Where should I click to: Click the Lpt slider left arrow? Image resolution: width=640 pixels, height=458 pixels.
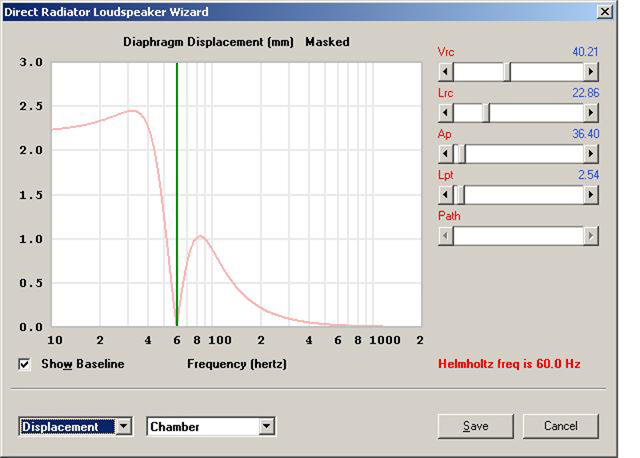point(446,195)
